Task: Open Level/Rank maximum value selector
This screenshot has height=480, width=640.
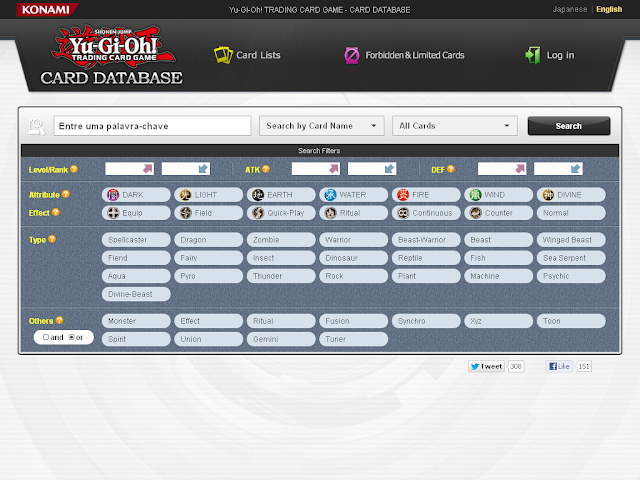Action: point(186,169)
